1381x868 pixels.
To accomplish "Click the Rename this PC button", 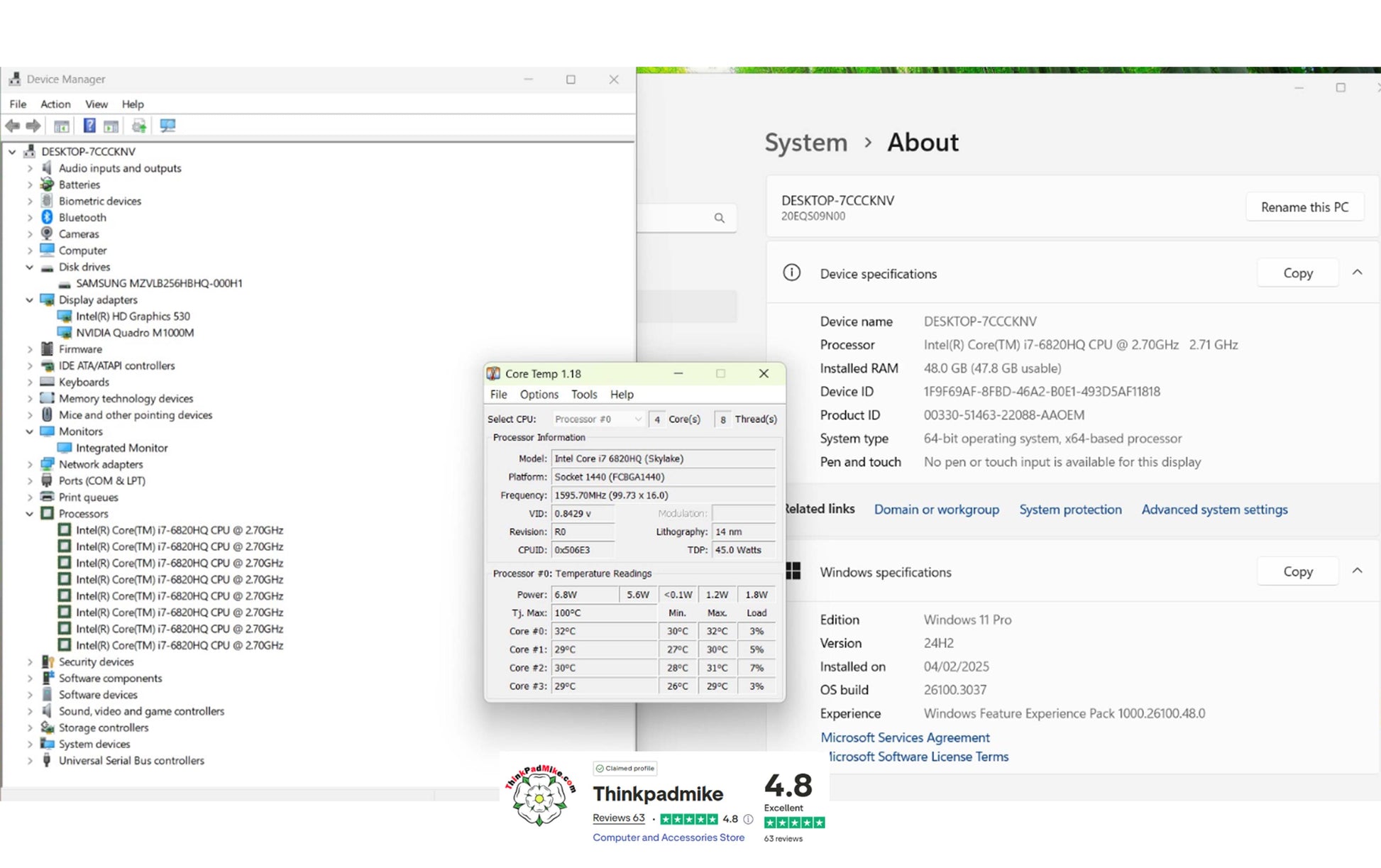I will click(x=1304, y=207).
